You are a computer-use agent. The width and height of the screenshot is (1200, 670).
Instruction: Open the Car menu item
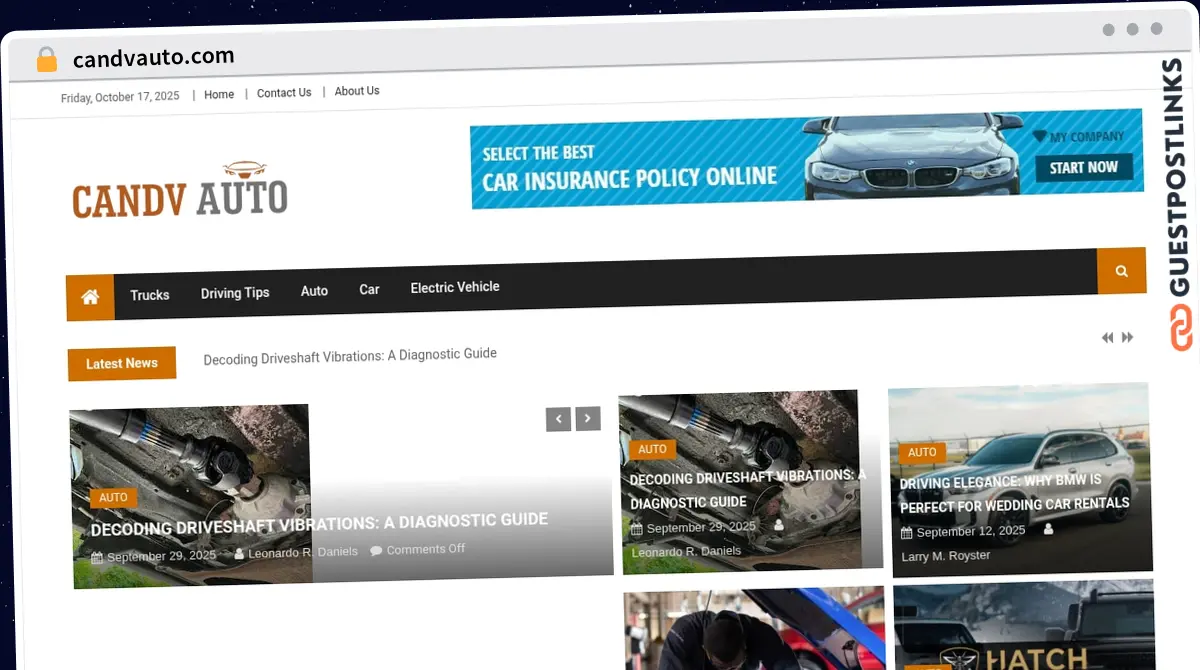click(x=369, y=289)
